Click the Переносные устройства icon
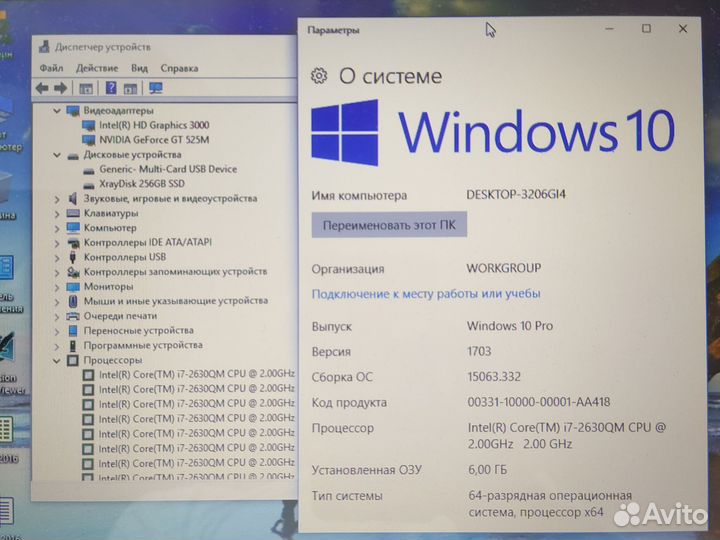 73,331
